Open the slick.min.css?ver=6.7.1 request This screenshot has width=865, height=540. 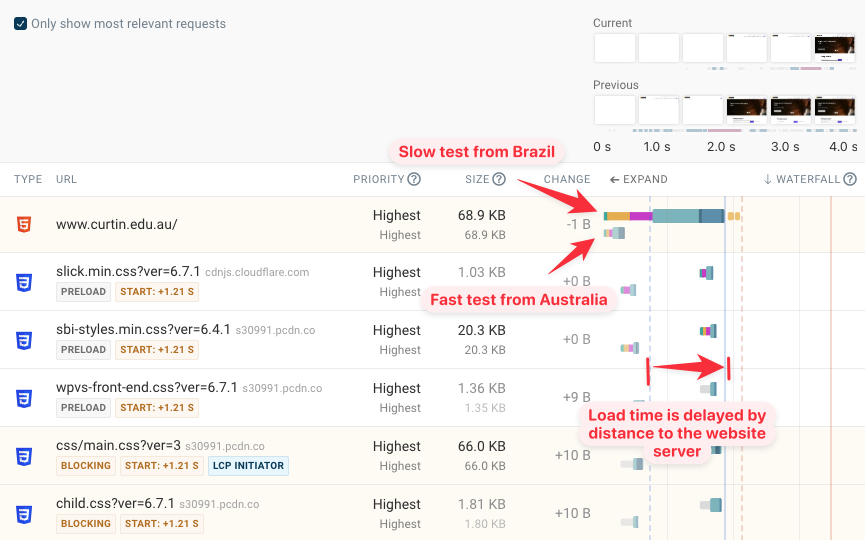(127, 271)
